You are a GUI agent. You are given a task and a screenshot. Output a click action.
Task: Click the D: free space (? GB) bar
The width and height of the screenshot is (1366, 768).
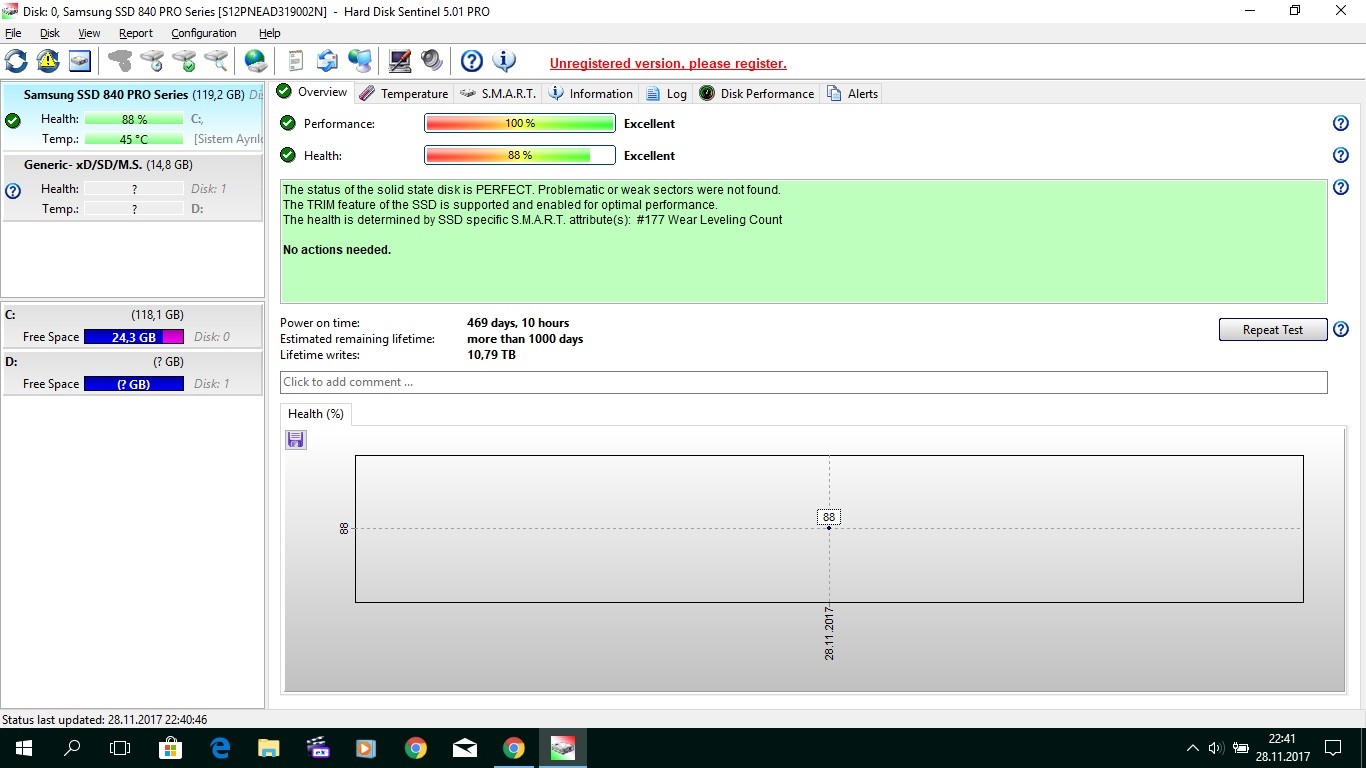(x=134, y=384)
